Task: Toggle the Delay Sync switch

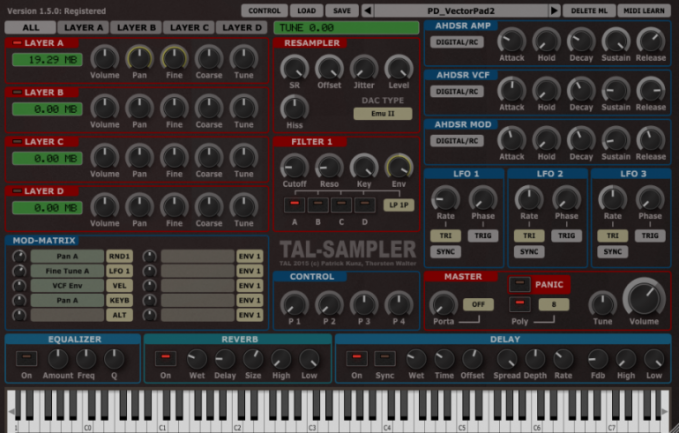Action: click(385, 358)
